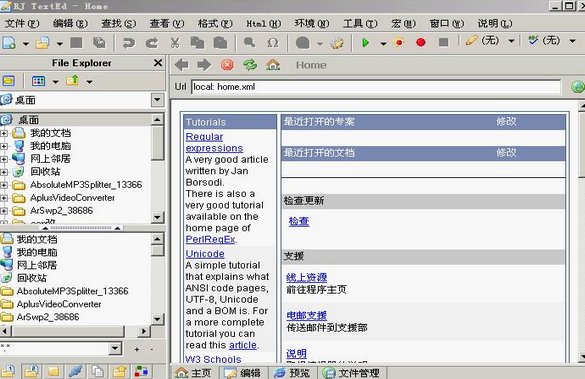Open the Unicode tutorial link

coord(205,254)
